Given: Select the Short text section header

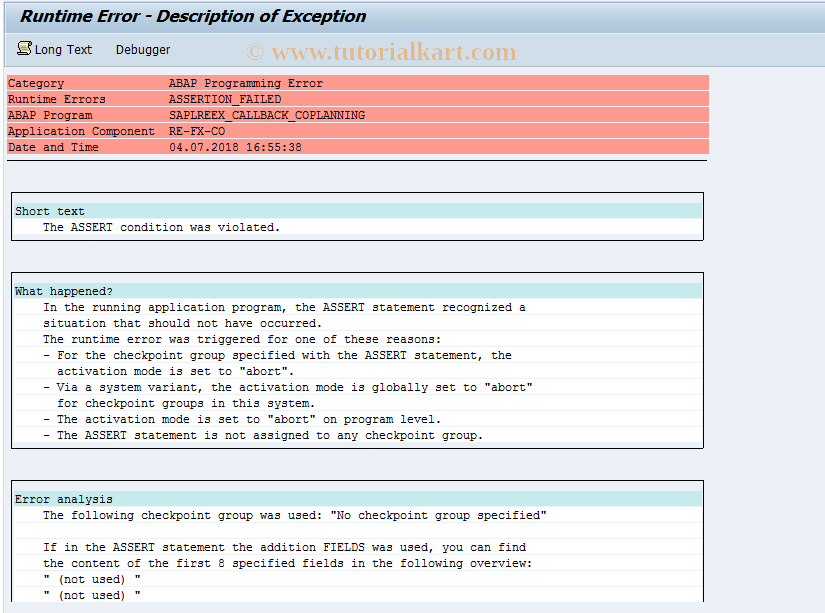Looking at the screenshot, I should click(x=46, y=211).
